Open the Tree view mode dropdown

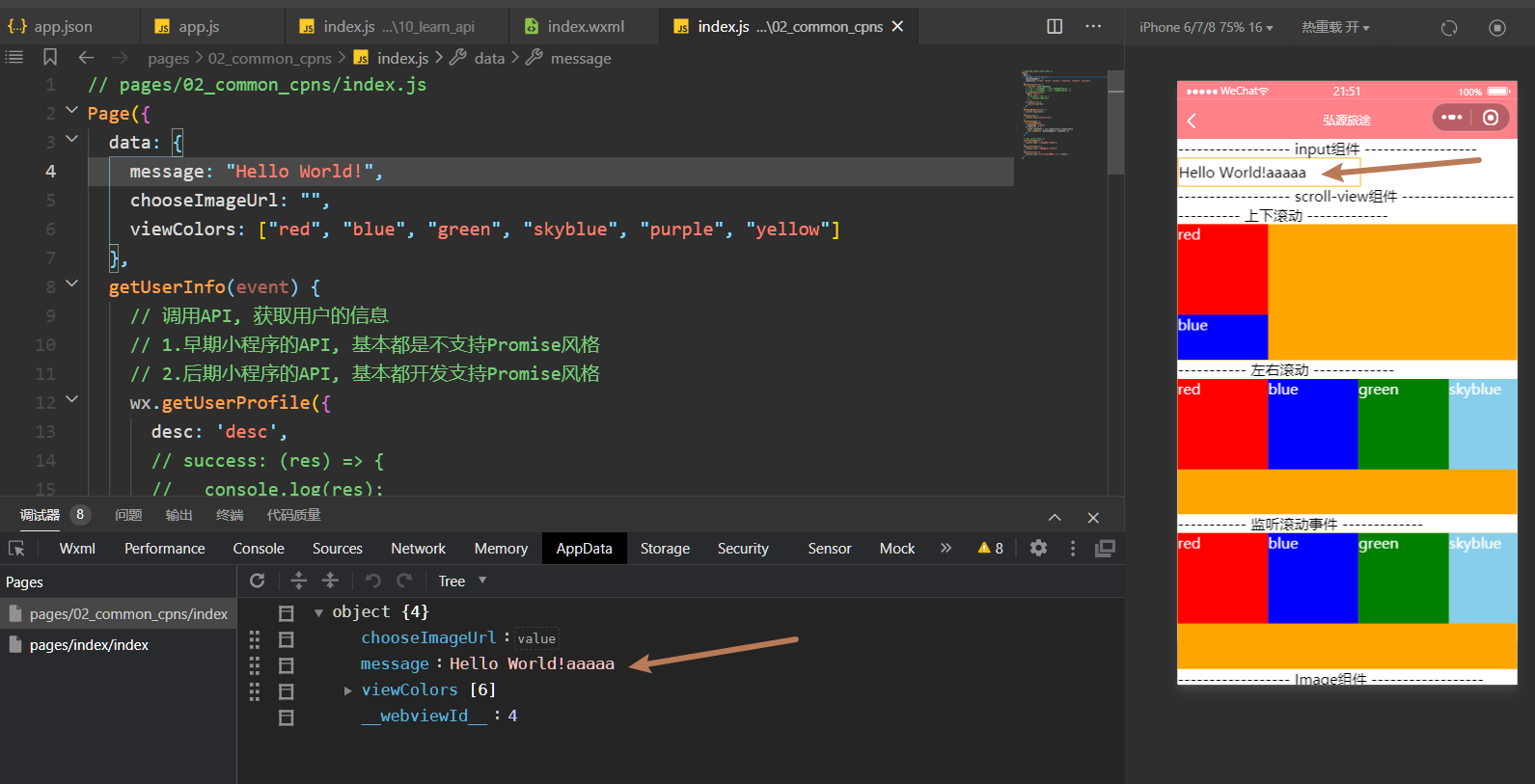coord(462,581)
